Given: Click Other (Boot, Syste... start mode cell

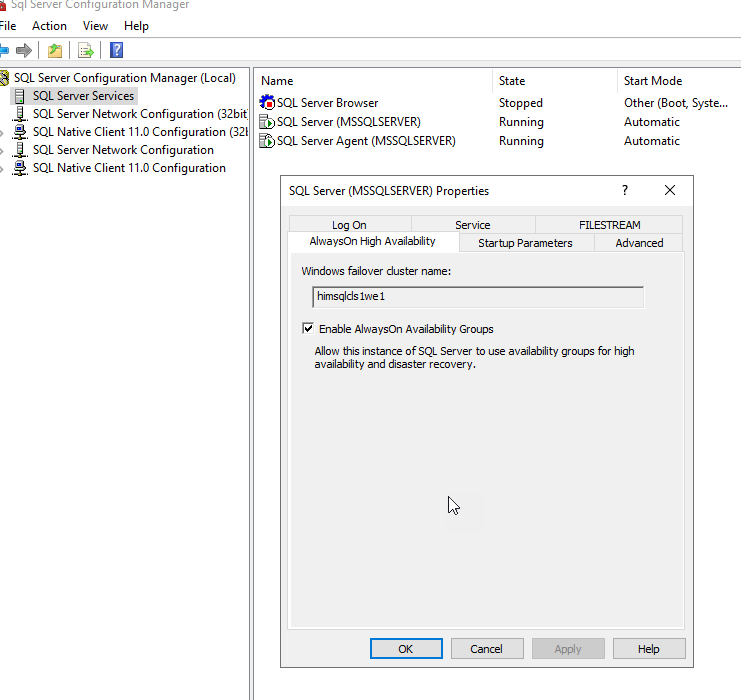Looking at the screenshot, I should [x=676, y=103].
